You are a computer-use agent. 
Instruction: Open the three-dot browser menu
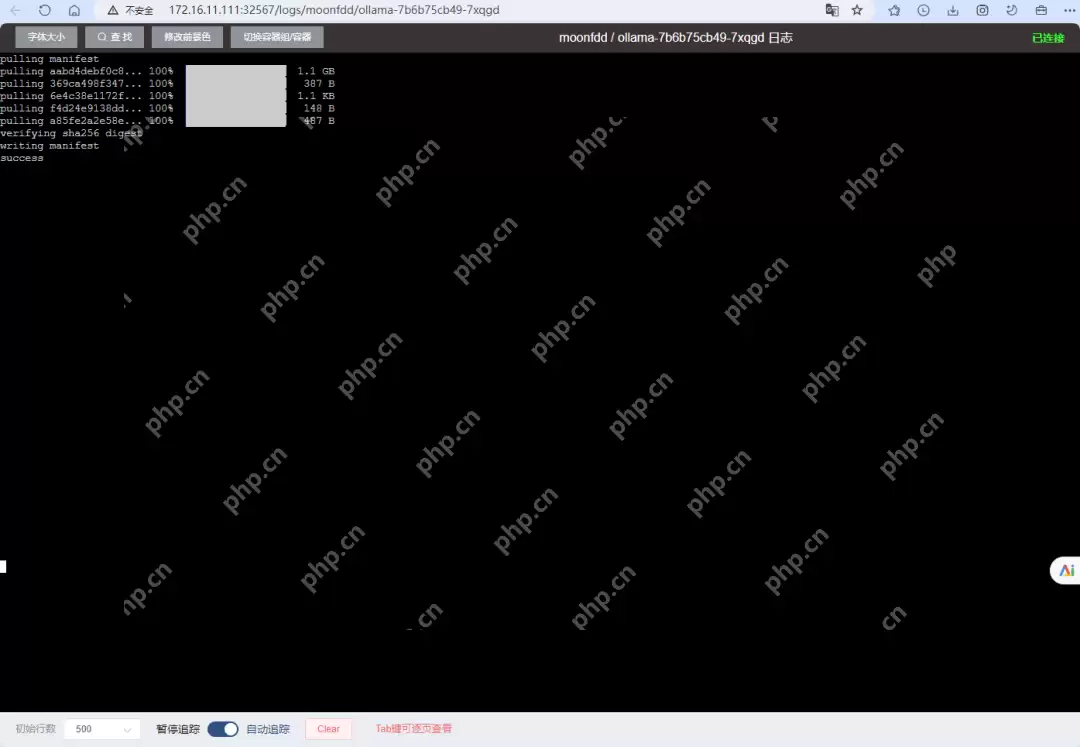1070,10
